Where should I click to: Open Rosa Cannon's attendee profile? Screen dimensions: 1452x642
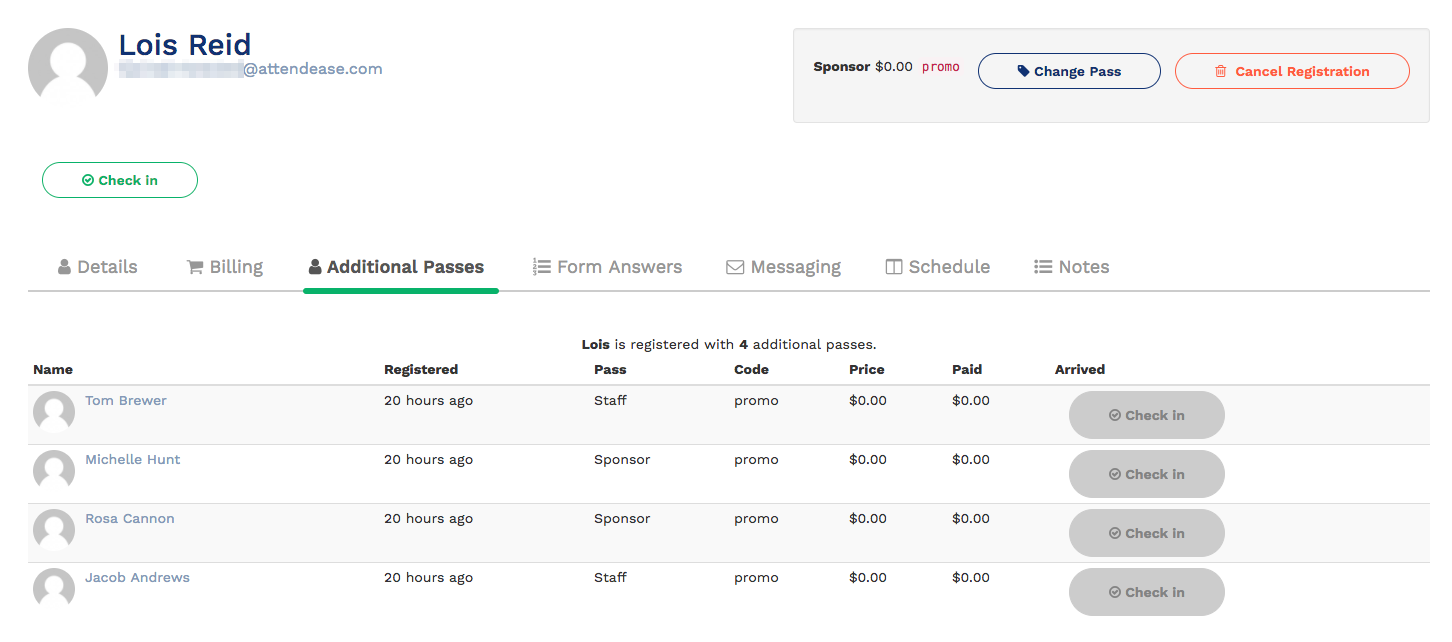tap(129, 518)
